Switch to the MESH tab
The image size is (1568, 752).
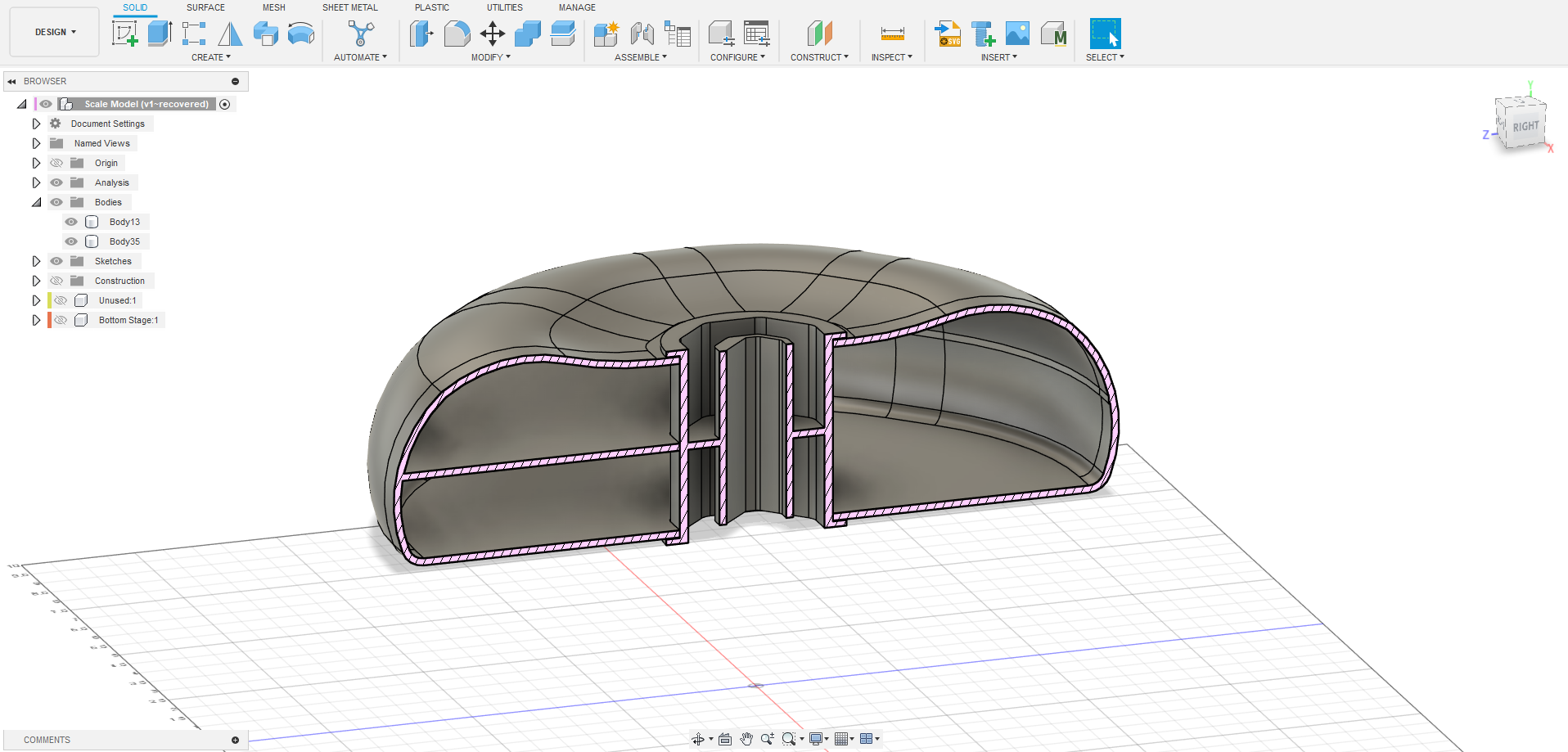(274, 7)
